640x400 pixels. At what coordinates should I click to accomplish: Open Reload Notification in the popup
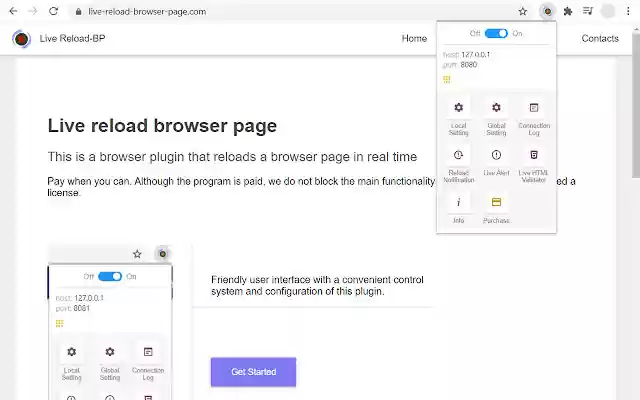pyautogui.click(x=458, y=164)
